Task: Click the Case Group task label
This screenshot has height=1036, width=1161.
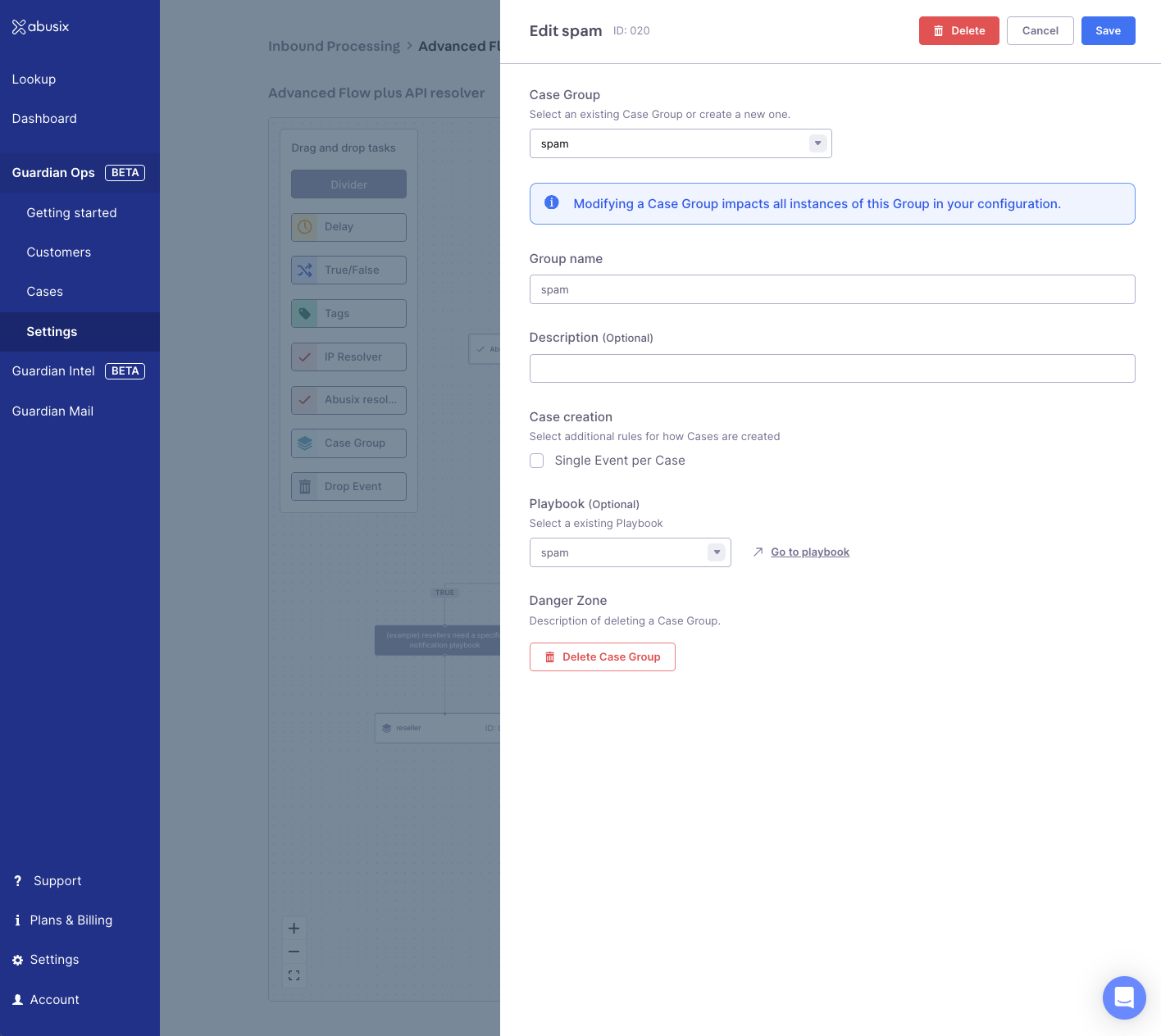Action: pos(355,443)
